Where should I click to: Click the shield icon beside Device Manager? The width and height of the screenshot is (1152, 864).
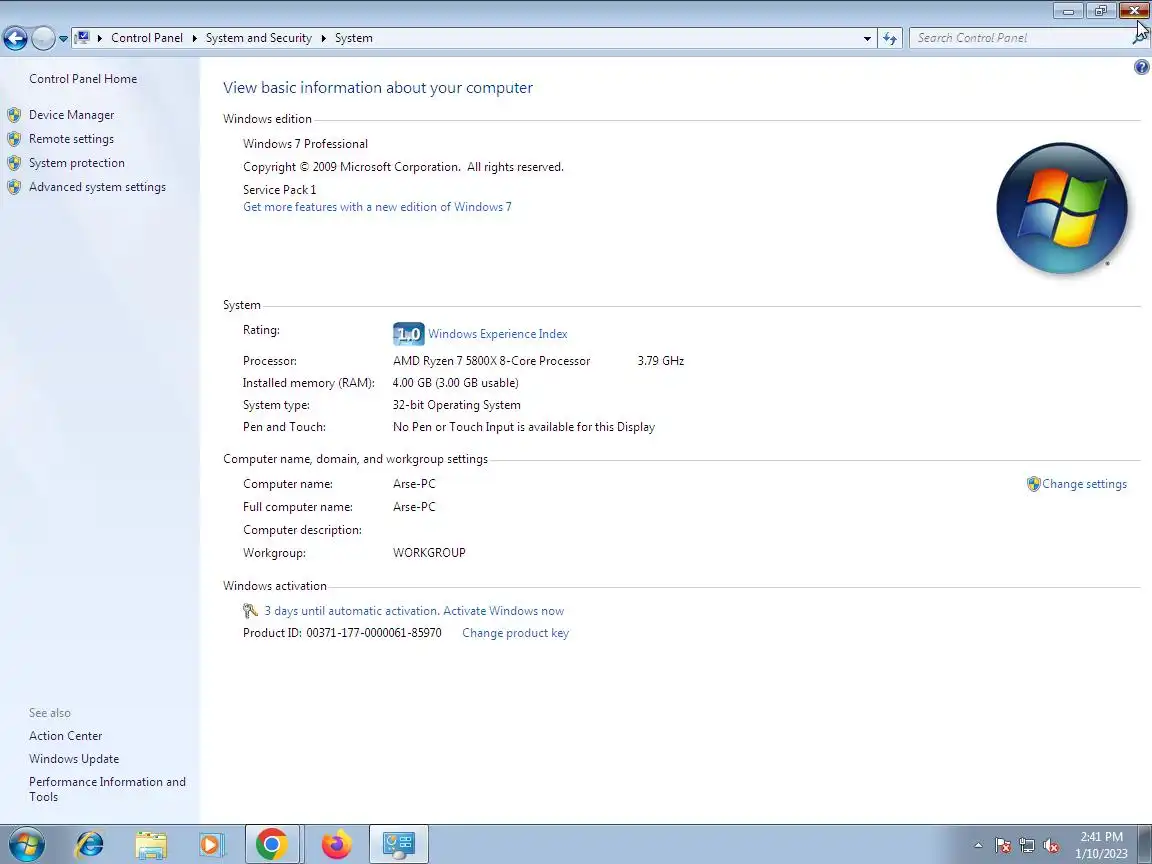(14, 115)
